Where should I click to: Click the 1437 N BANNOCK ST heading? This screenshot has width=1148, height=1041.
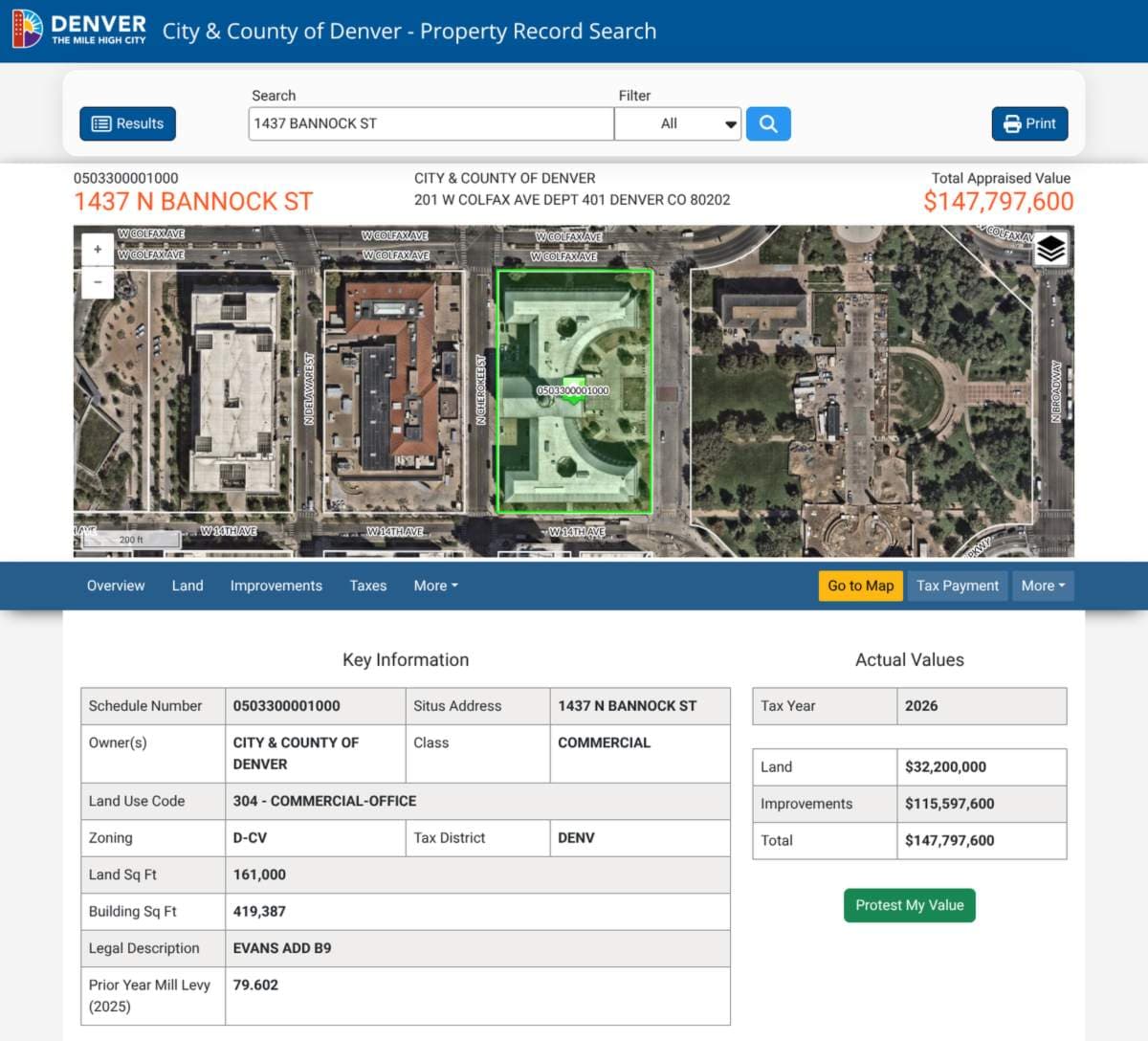pos(193,202)
